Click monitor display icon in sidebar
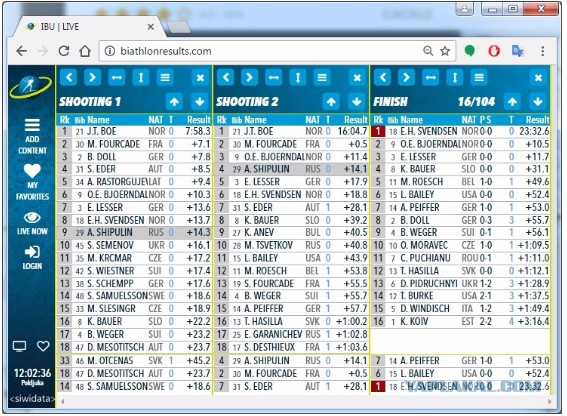Viewport: 567px width, 416px height. (19, 346)
